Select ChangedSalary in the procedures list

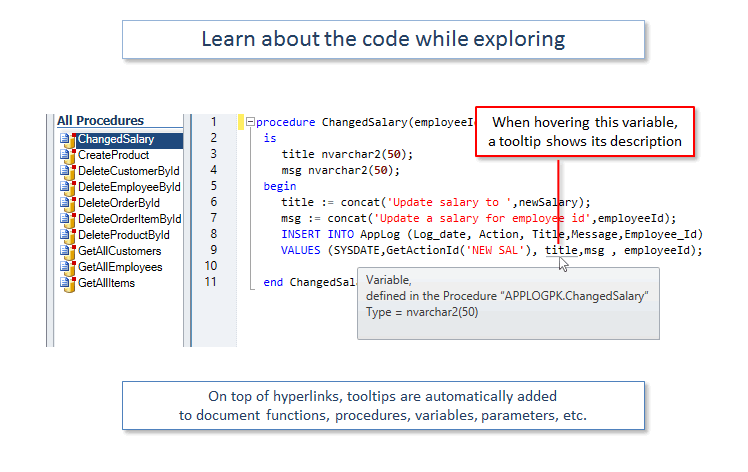click(116, 139)
